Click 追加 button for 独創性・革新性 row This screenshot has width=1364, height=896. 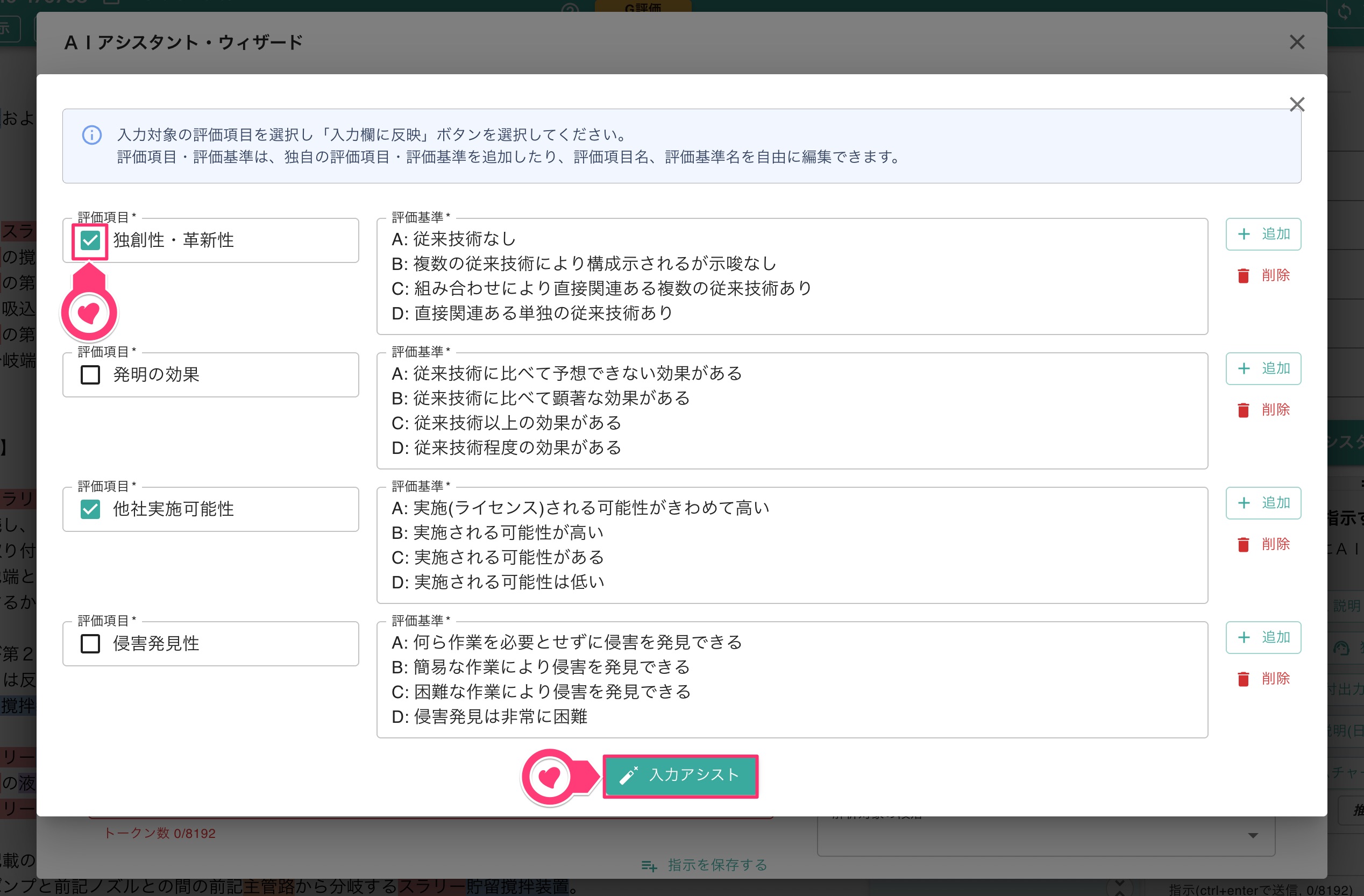(1263, 234)
